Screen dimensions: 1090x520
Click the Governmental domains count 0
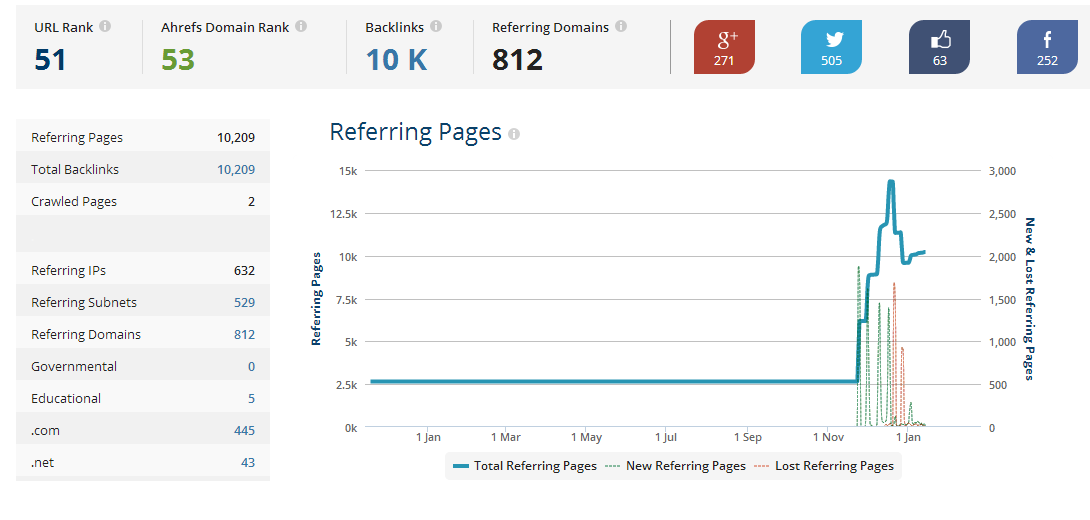[252, 367]
